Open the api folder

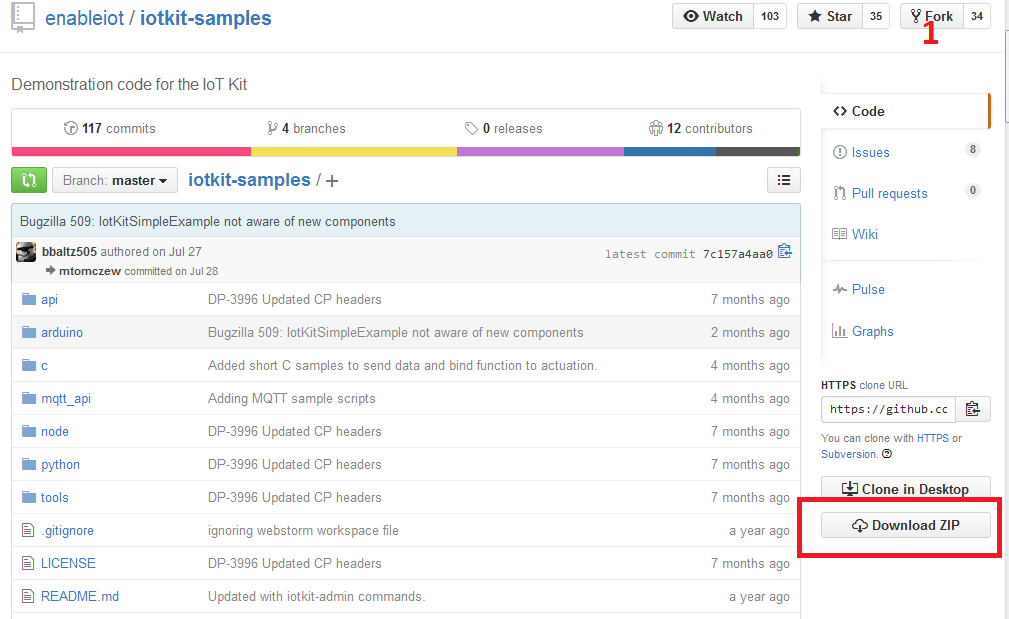click(50, 299)
